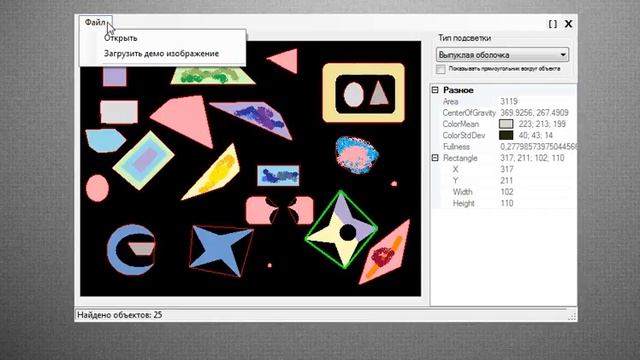Click the status text Найдено объектов: 25
This screenshot has width=640, height=360.
pyautogui.click(x=120, y=315)
